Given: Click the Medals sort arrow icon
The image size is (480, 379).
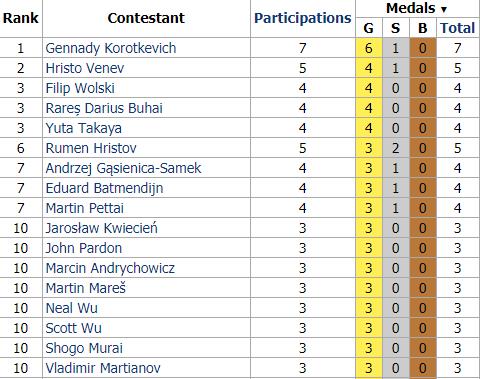Looking at the screenshot, I should (444, 10).
